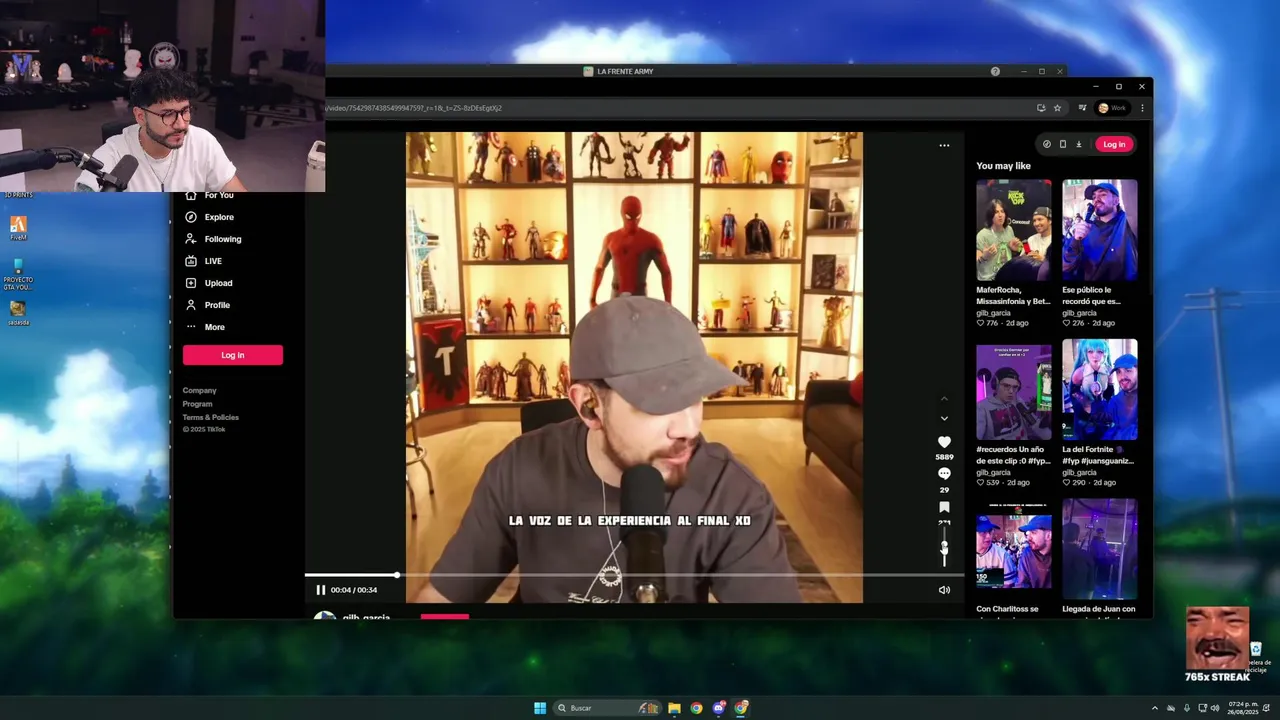Click the help icon in LA FRENTE ARMY window
This screenshot has width=1280, height=720.
click(995, 71)
